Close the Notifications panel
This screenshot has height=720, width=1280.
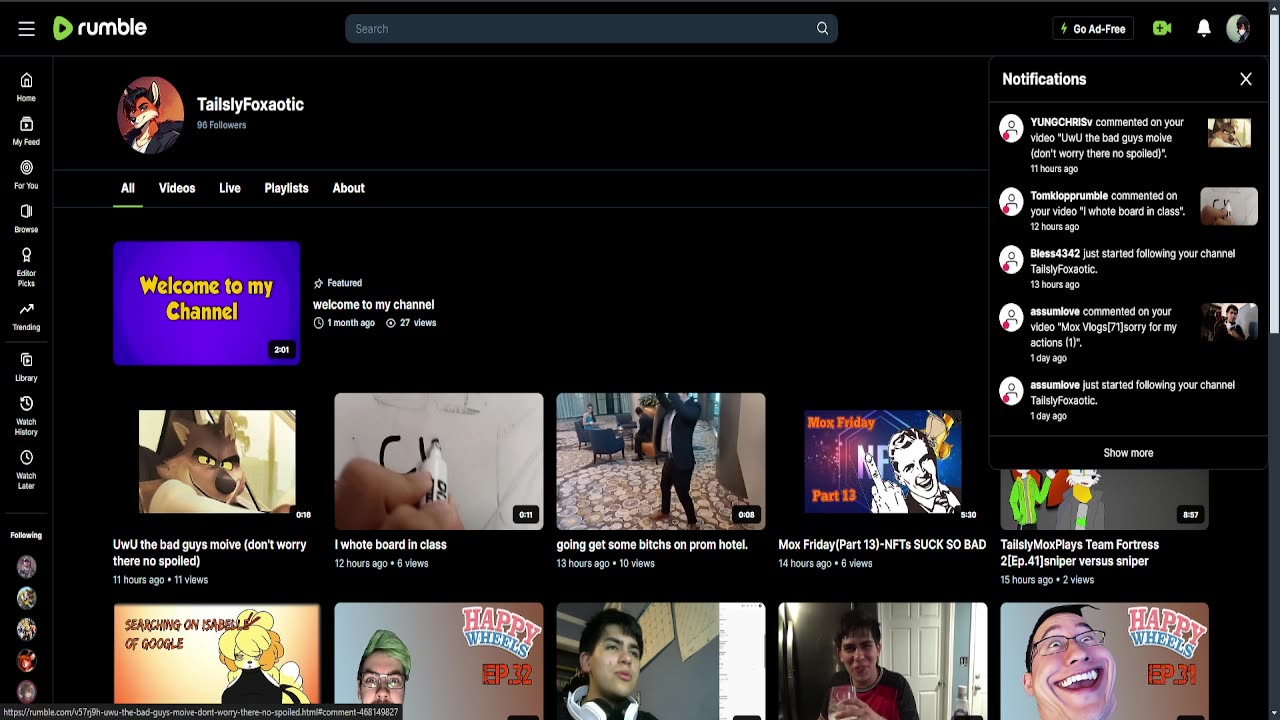pyautogui.click(x=1246, y=79)
